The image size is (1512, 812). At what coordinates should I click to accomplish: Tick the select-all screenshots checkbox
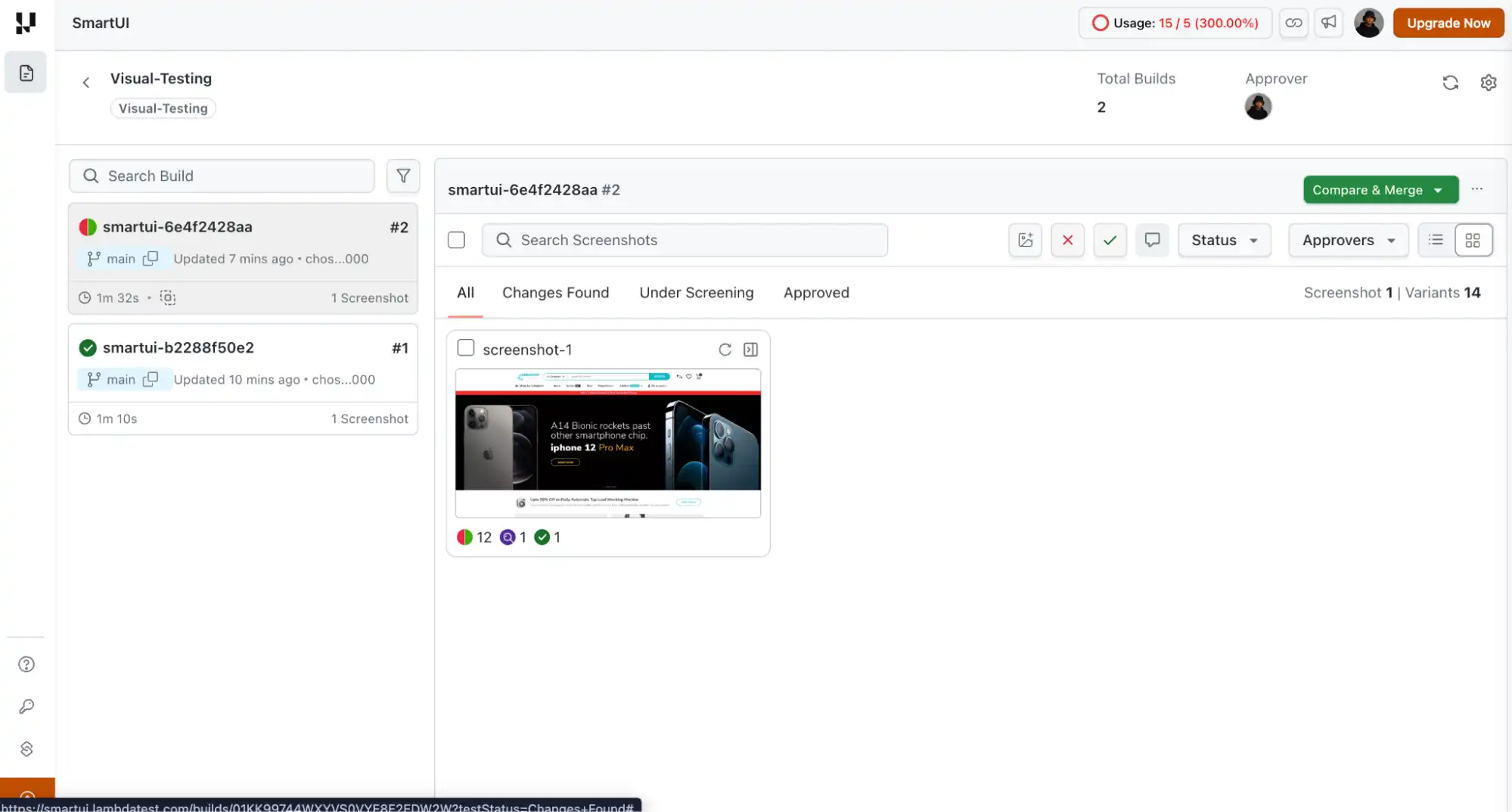pyautogui.click(x=456, y=239)
